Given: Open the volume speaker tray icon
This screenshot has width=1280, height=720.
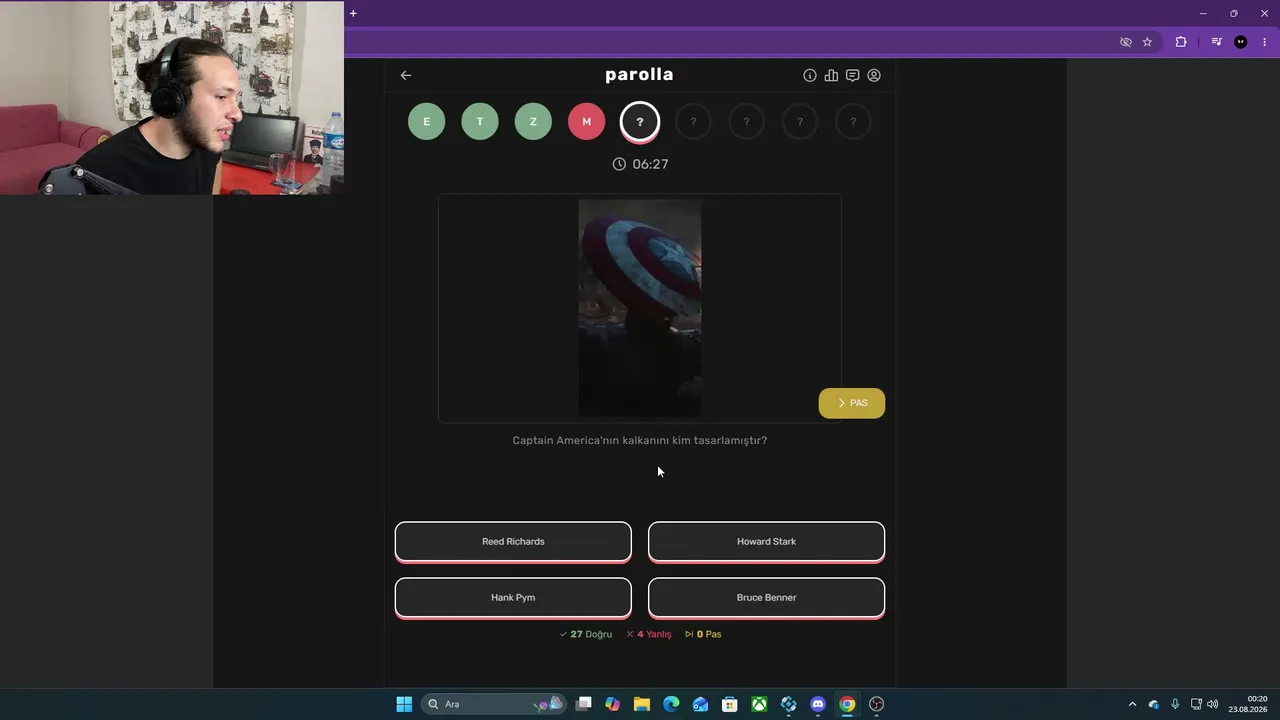Looking at the screenshot, I should (1213, 704).
